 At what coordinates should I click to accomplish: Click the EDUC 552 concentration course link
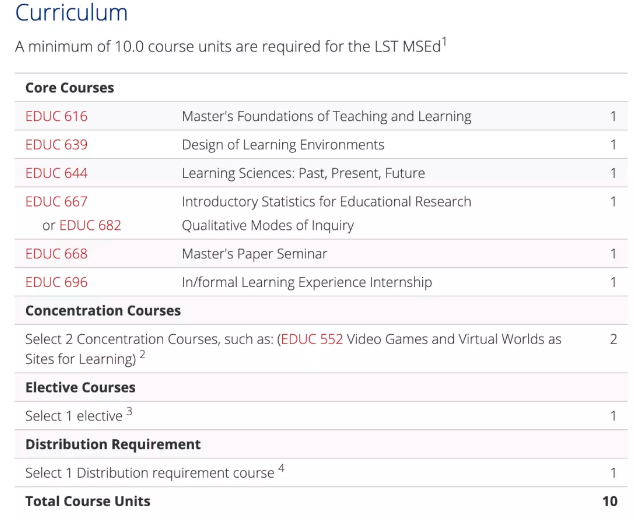click(x=312, y=339)
